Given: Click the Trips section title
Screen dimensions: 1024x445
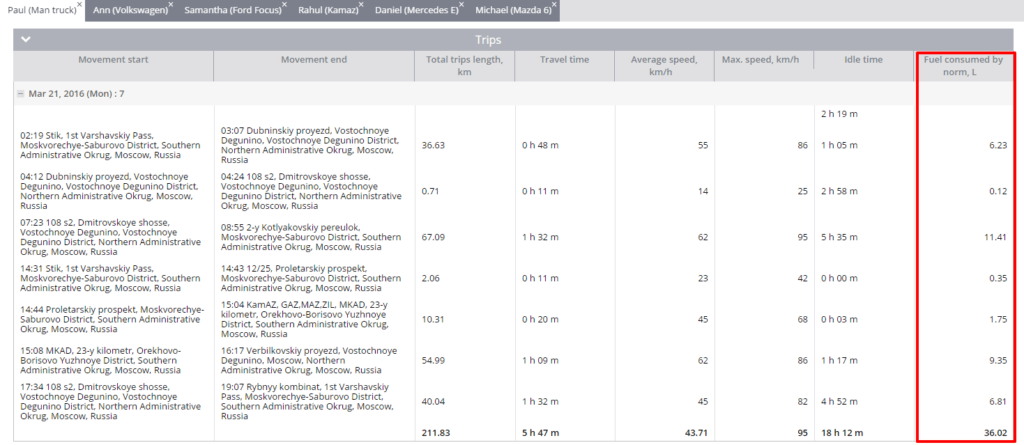Looking at the screenshot, I should [x=488, y=40].
